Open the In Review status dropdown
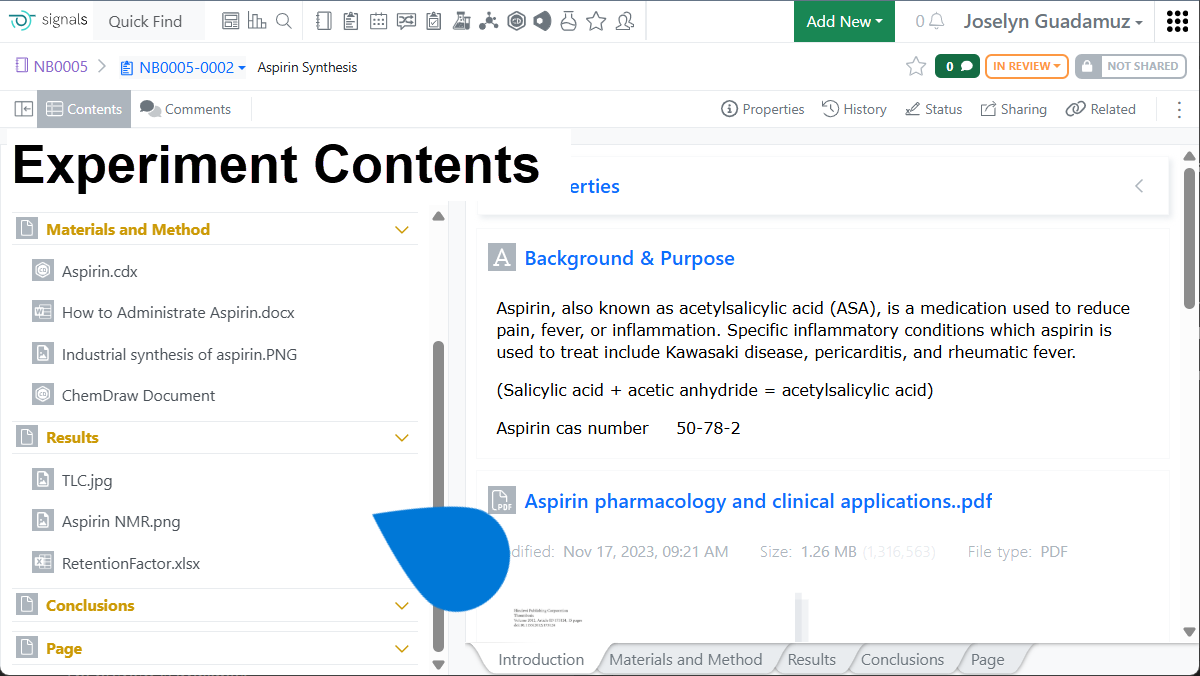1200x676 pixels. [x=1026, y=67]
